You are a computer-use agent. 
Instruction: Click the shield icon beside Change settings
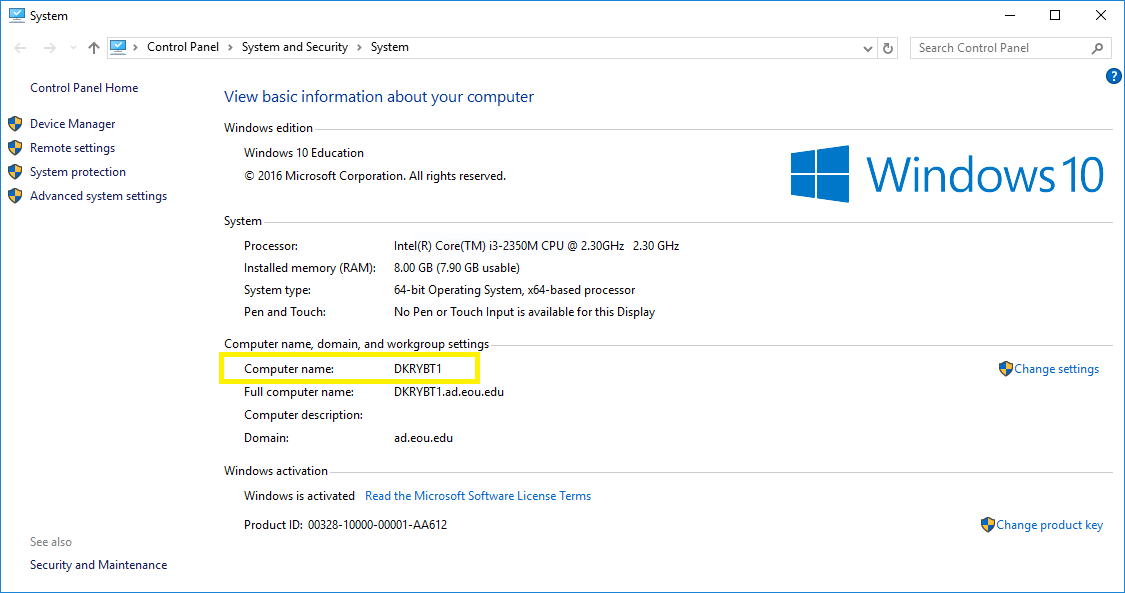click(x=1005, y=368)
